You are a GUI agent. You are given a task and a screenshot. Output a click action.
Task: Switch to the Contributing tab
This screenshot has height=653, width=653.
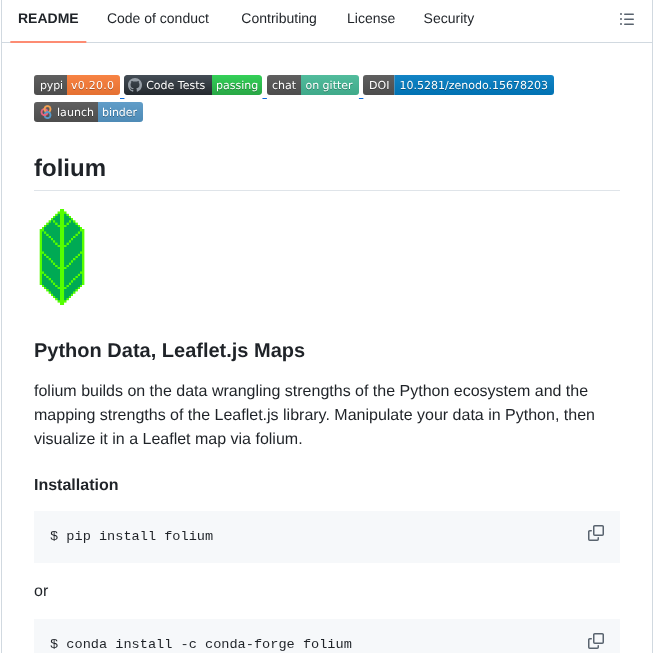(x=279, y=19)
